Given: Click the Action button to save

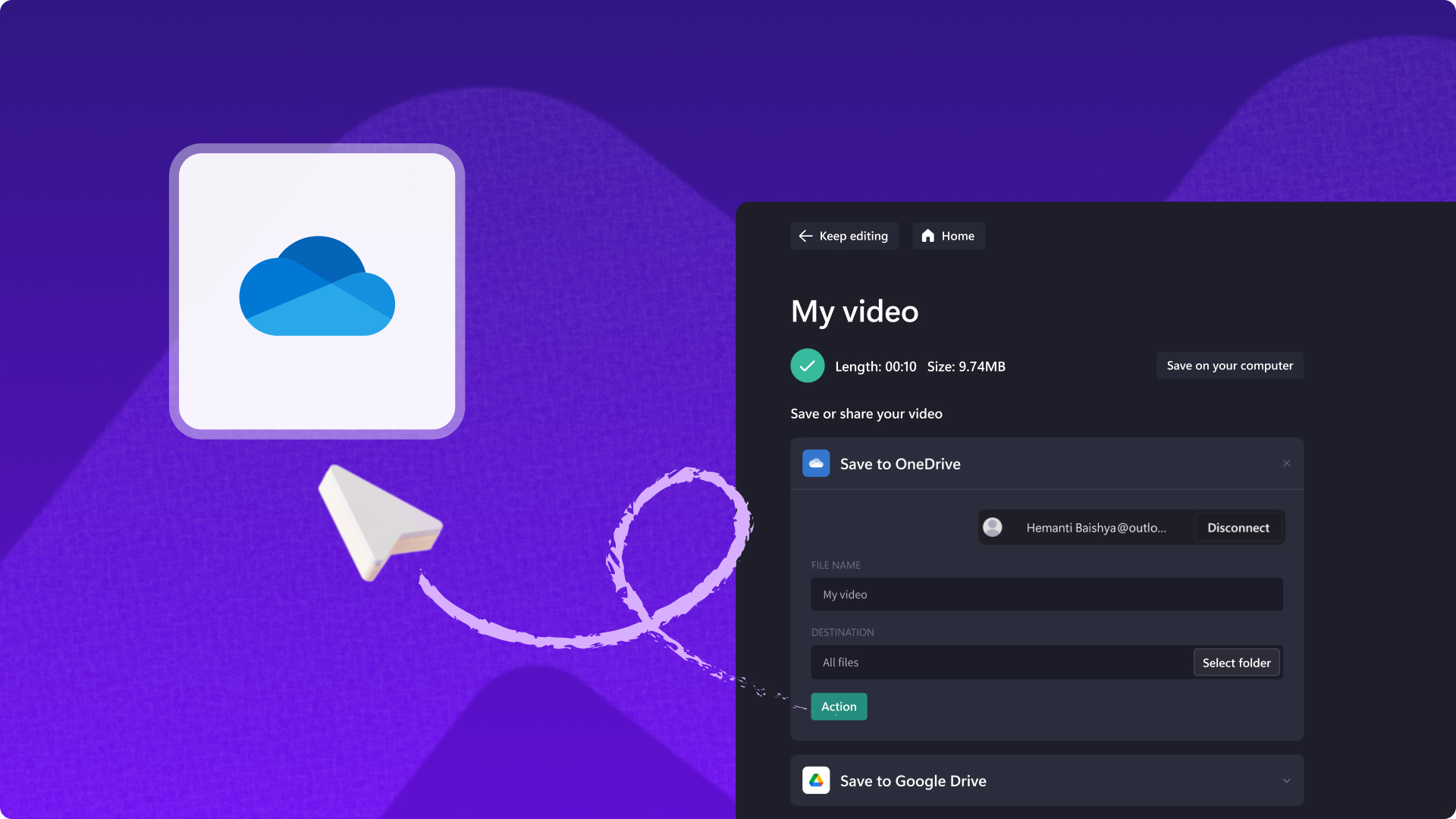Looking at the screenshot, I should click(x=838, y=706).
